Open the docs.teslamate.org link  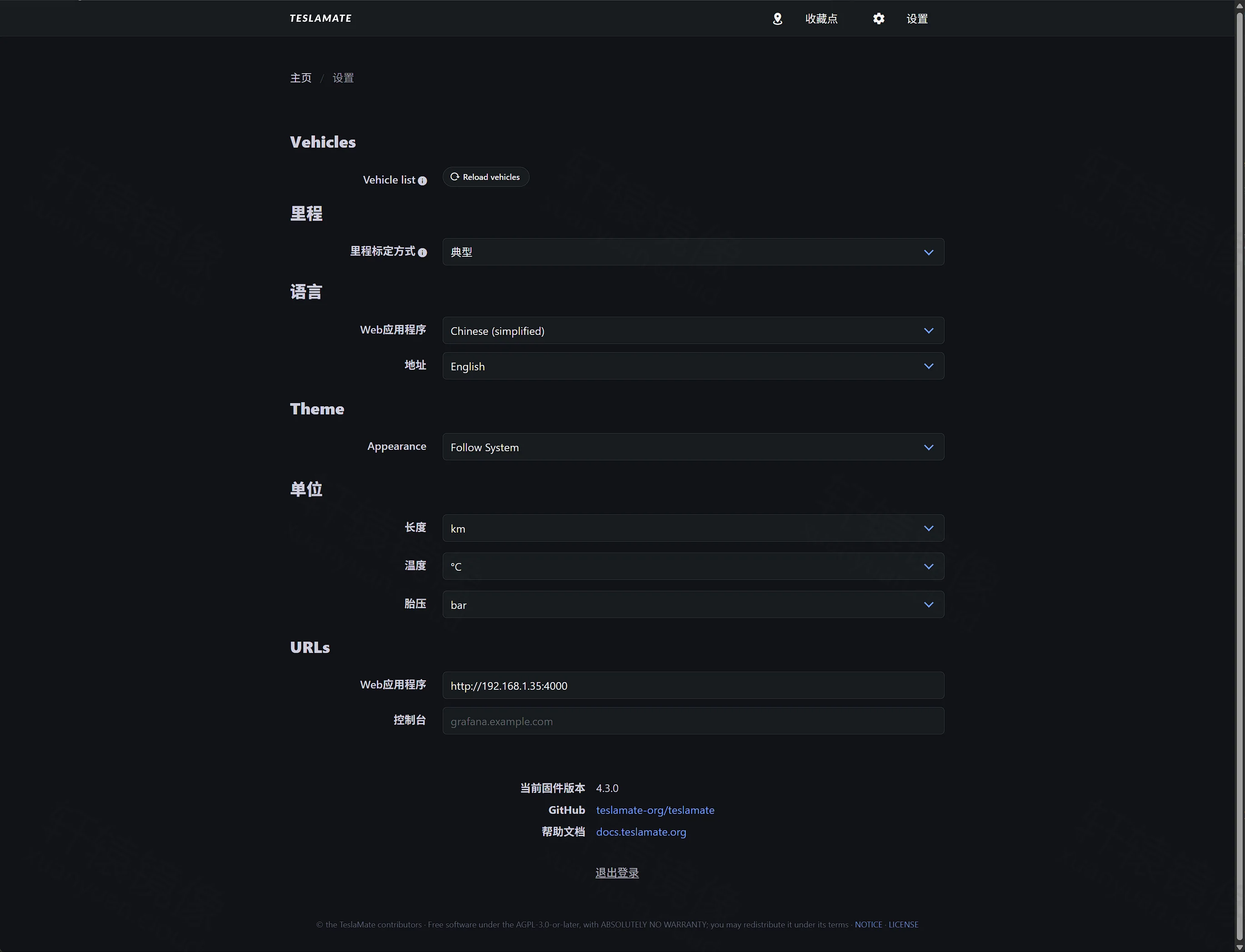point(641,832)
